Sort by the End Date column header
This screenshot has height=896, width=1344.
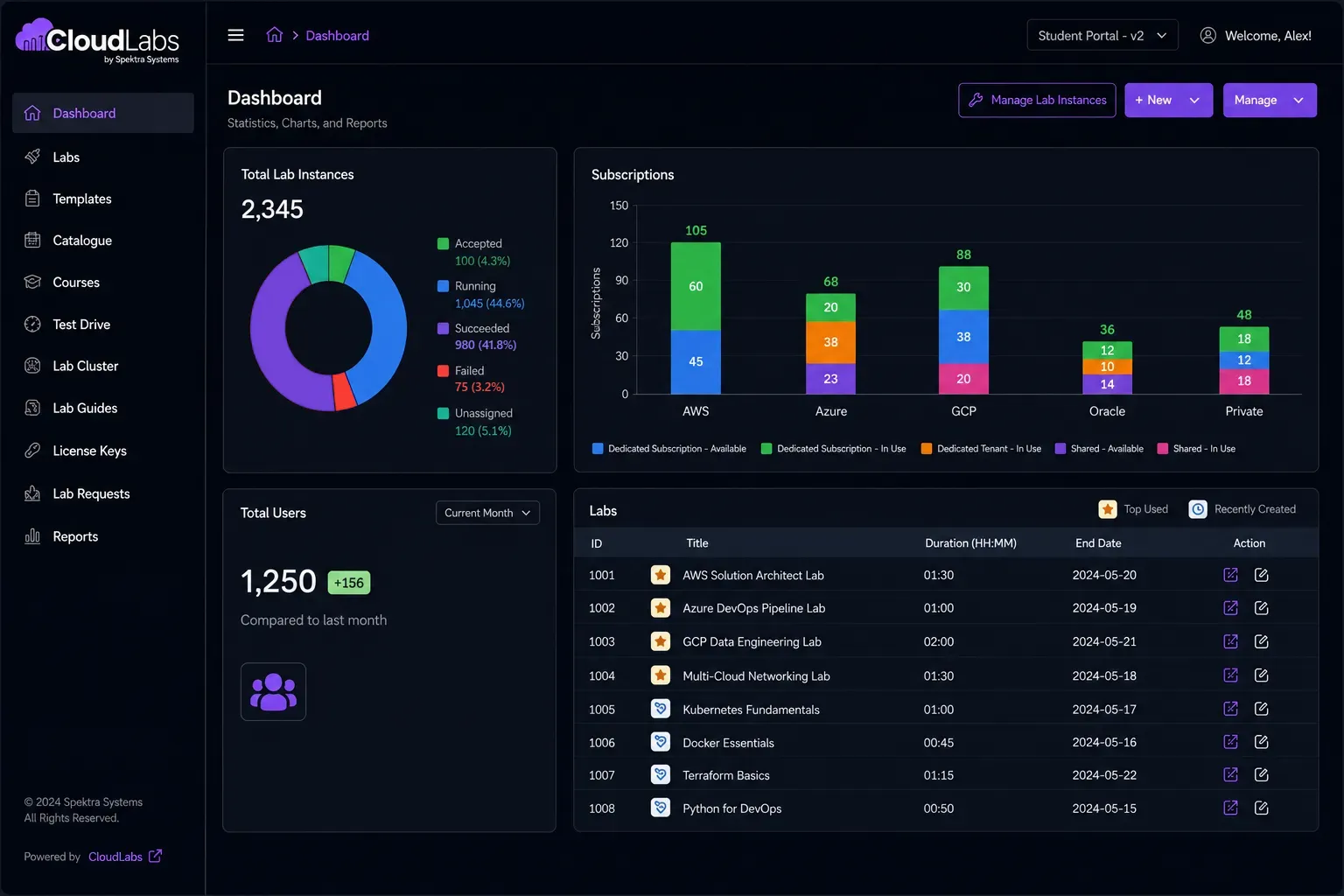pyautogui.click(x=1098, y=543)
